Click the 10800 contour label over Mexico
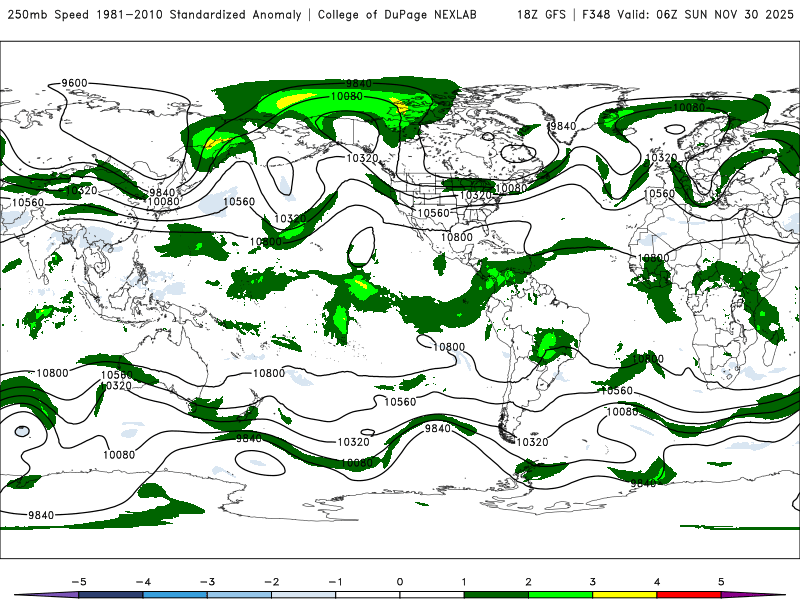 pyautogui.click(x=457, y=237)
